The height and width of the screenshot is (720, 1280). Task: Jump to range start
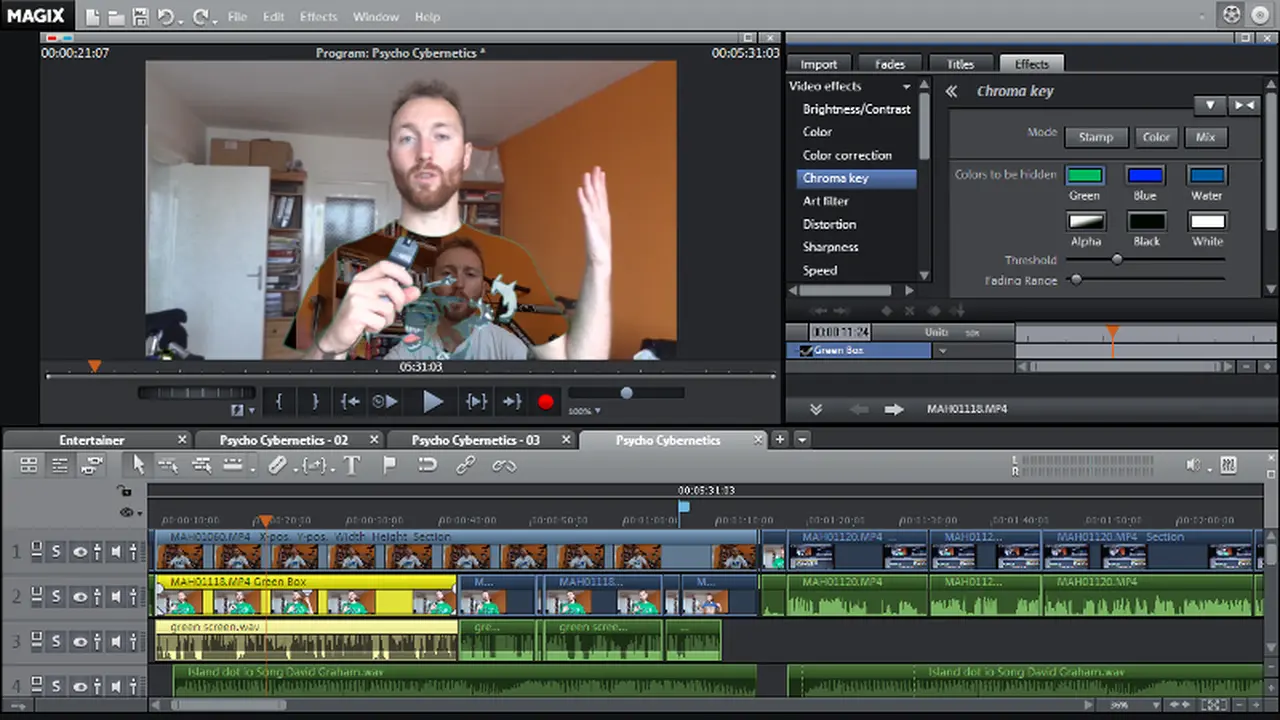click(x=349, y=401)
